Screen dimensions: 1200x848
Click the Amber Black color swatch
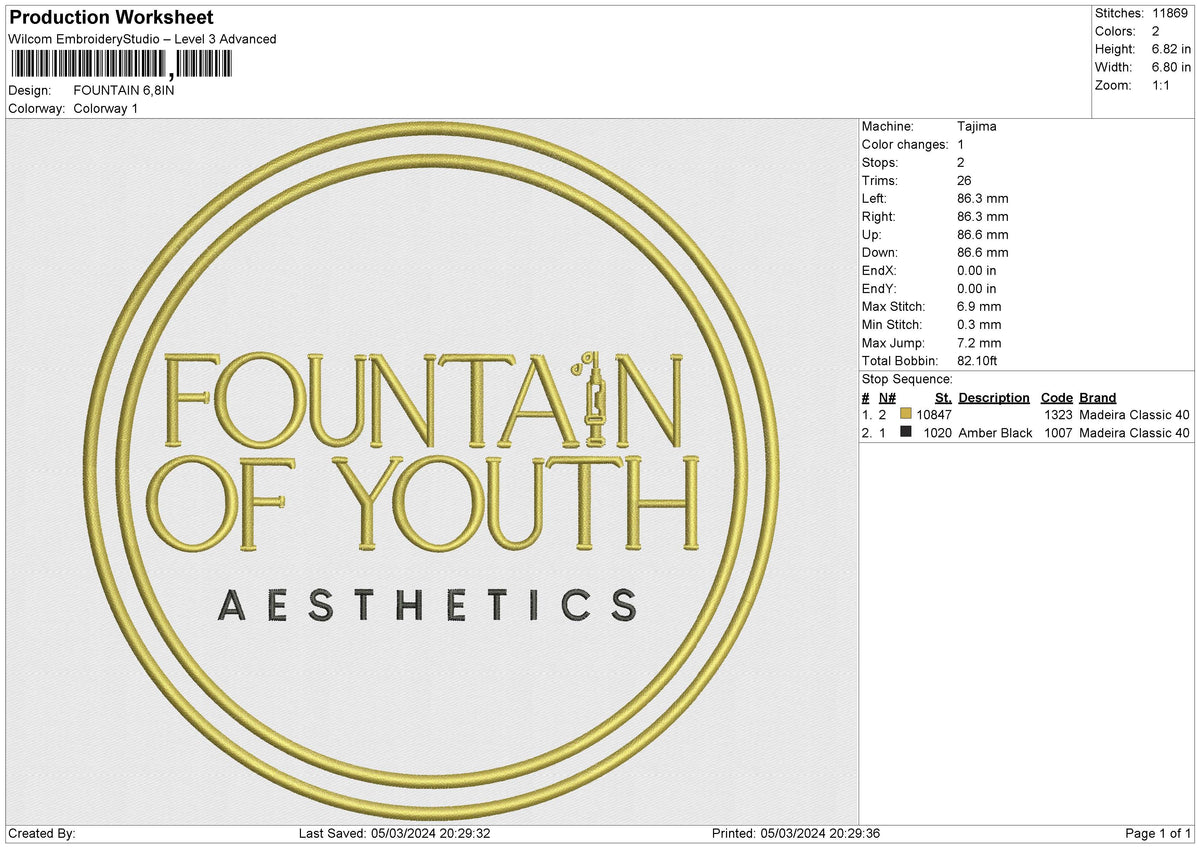pyautogui.click(x=906, y=432)
